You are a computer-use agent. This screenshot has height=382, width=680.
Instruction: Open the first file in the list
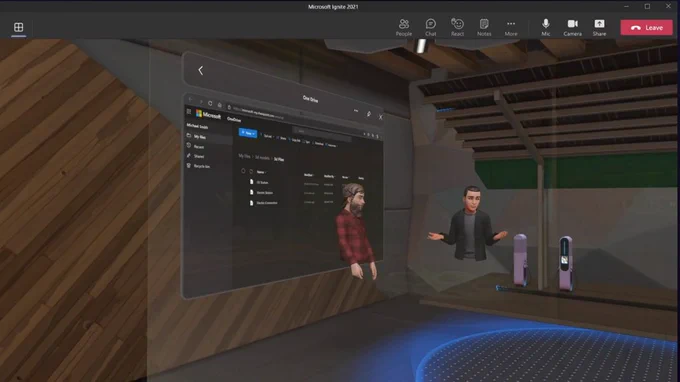coord(262,183)
